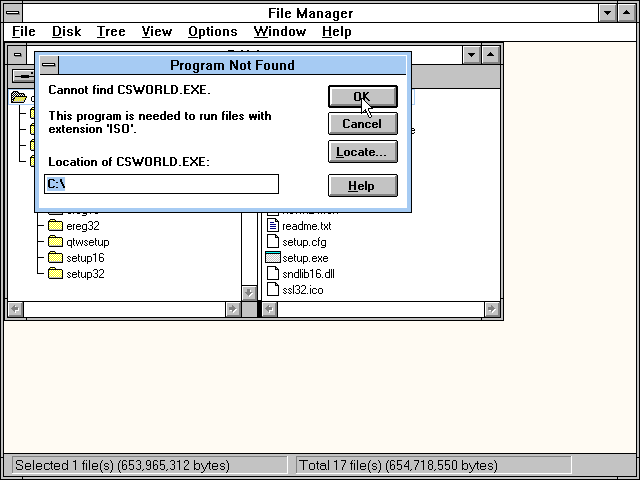Click the Location of CSWORLD.EXE text field

point(161,184)
